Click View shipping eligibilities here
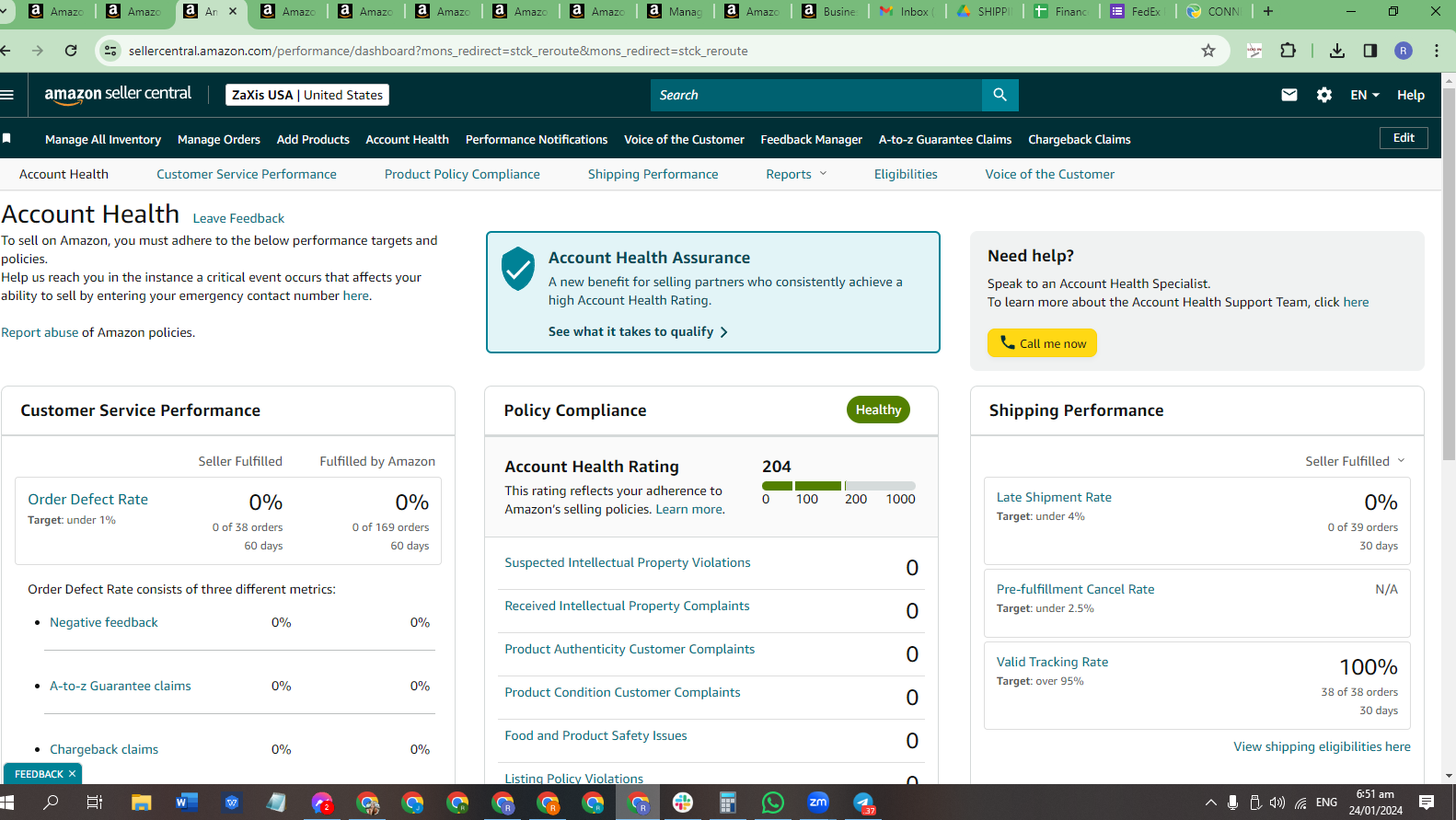Image resolution: width=1456 pixels, height=820 pixels. coord(1322,746)
